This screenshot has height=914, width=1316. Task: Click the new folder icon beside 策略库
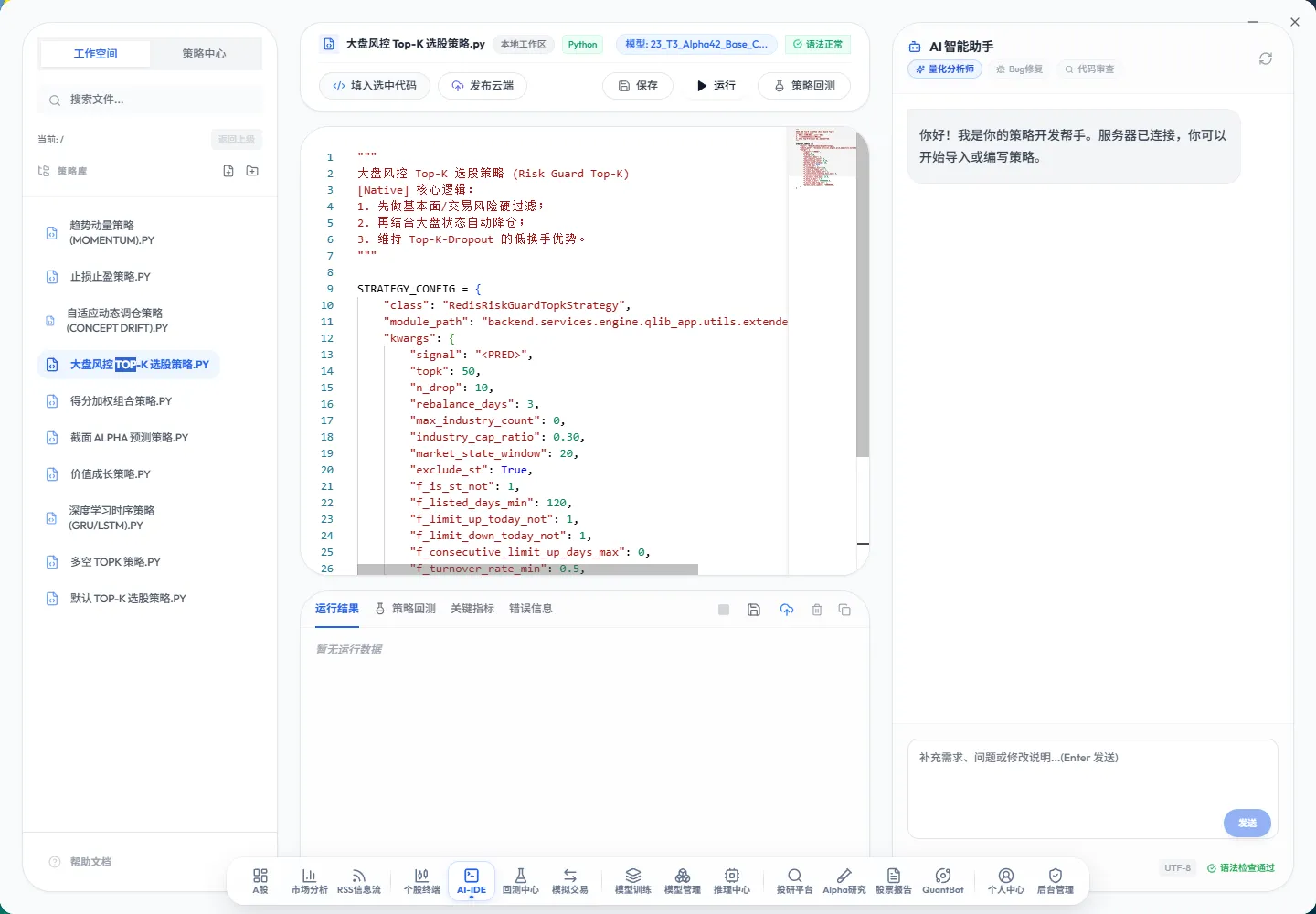click(x=252, y=171)
